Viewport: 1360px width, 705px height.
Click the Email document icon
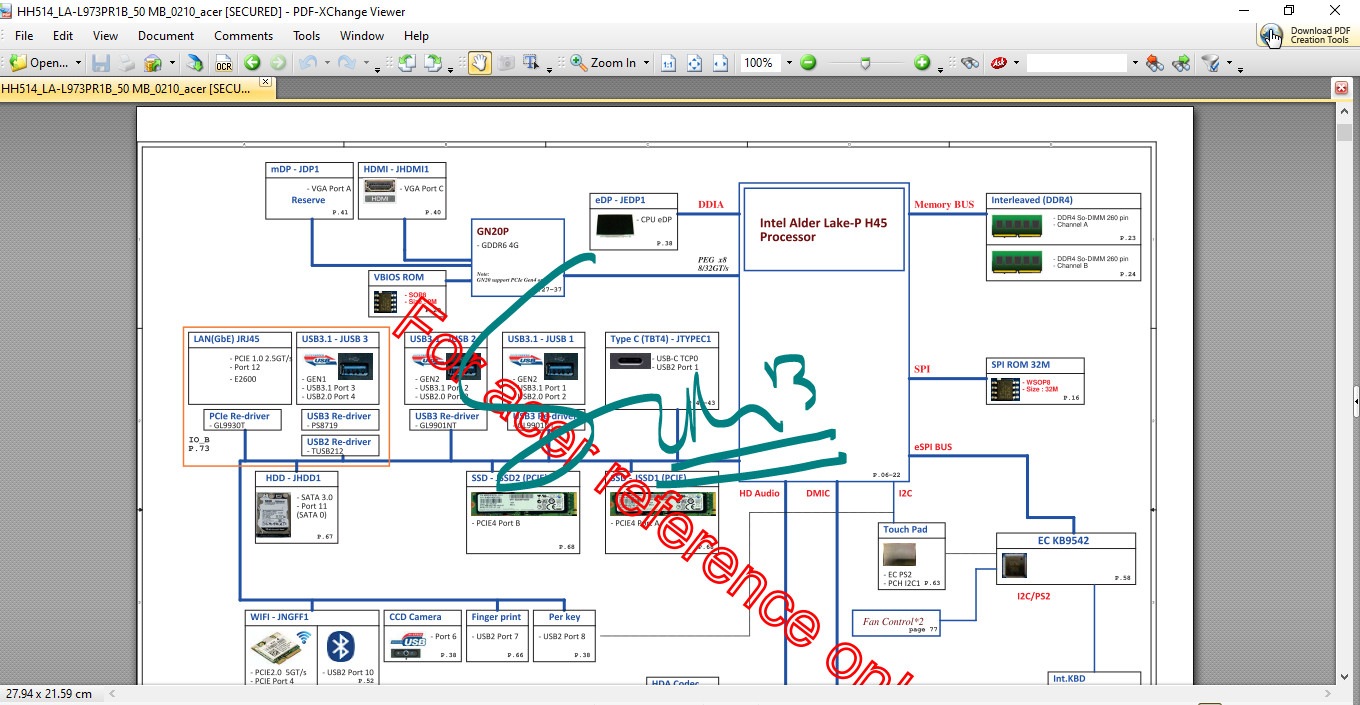[153, 63]
